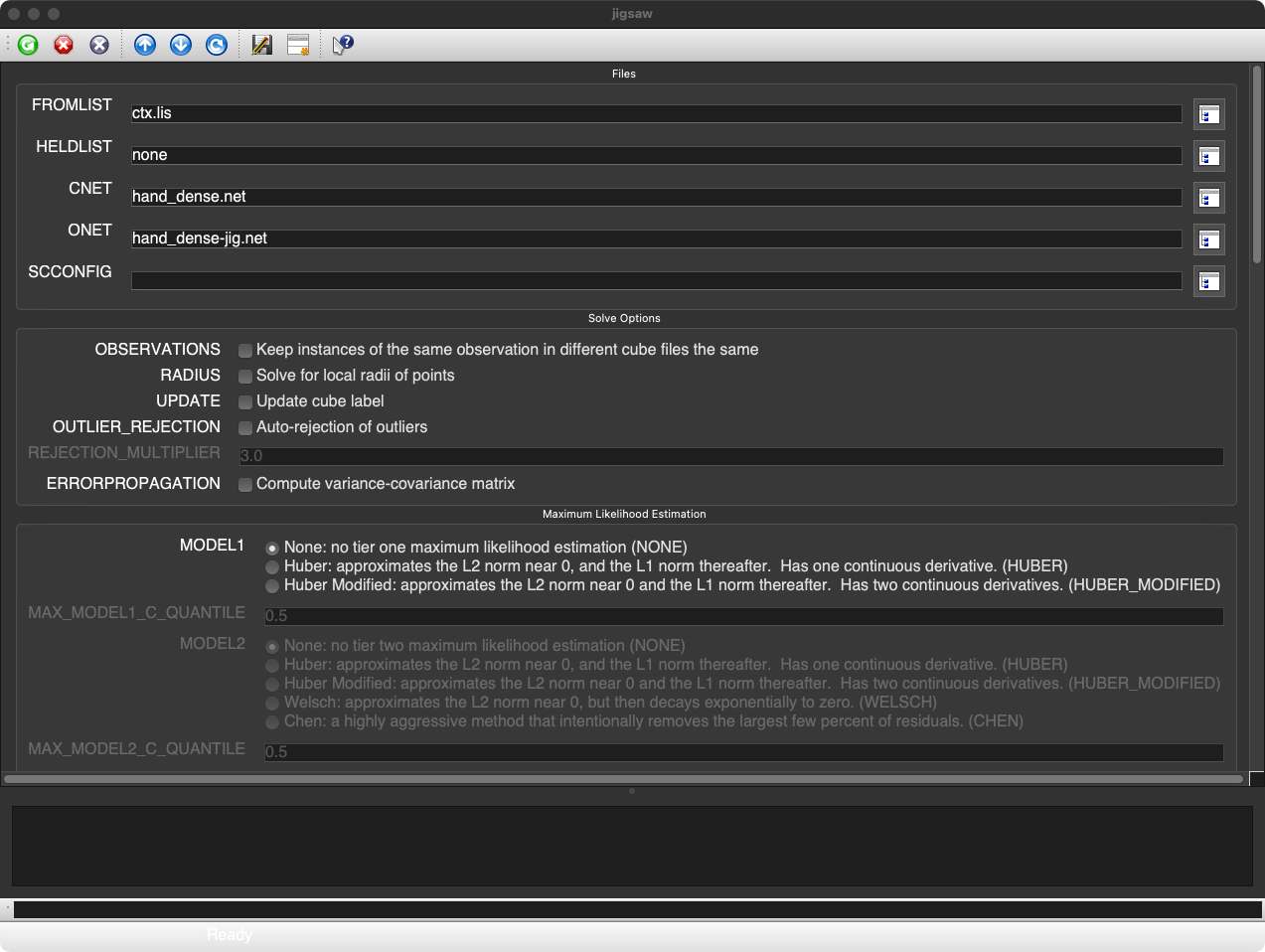Click the window-with-star icon in the toolbar

[298, 45]
